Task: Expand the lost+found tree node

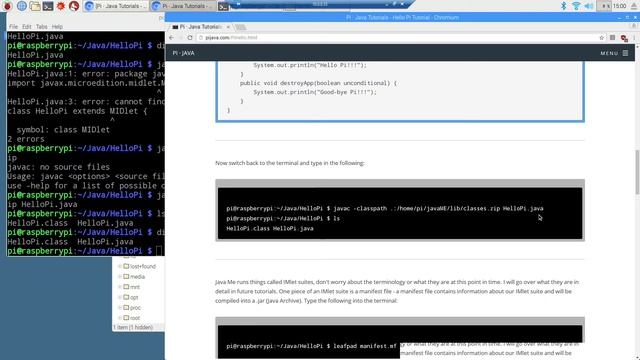Action: [x=120, y=266]
